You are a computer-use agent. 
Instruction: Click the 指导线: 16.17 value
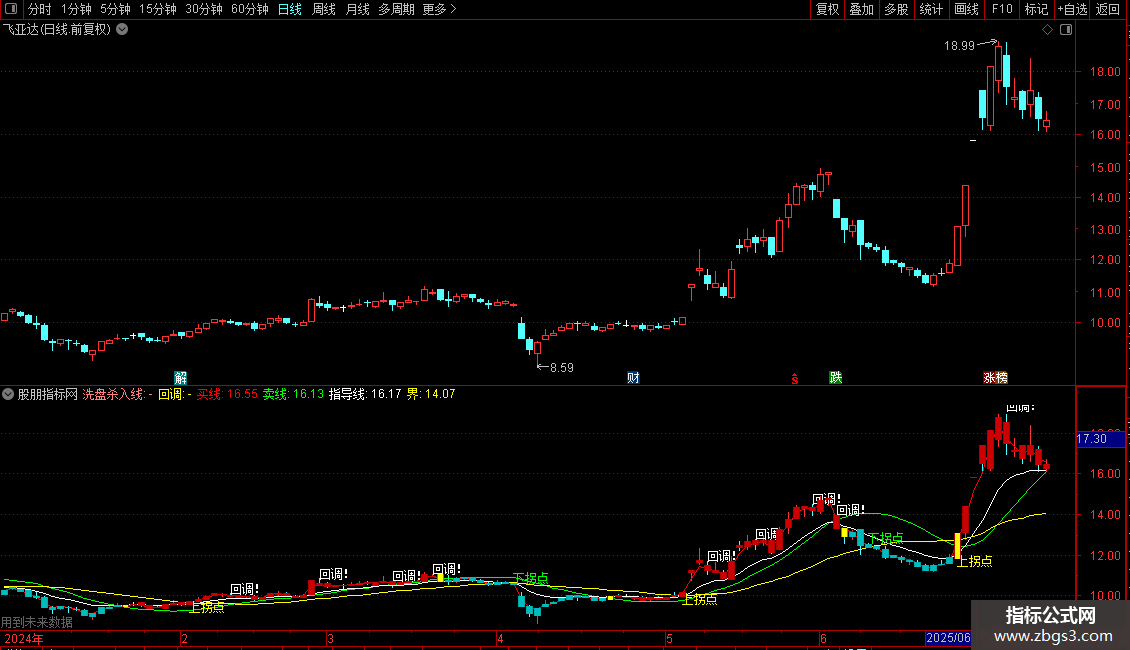click(365, 394)
